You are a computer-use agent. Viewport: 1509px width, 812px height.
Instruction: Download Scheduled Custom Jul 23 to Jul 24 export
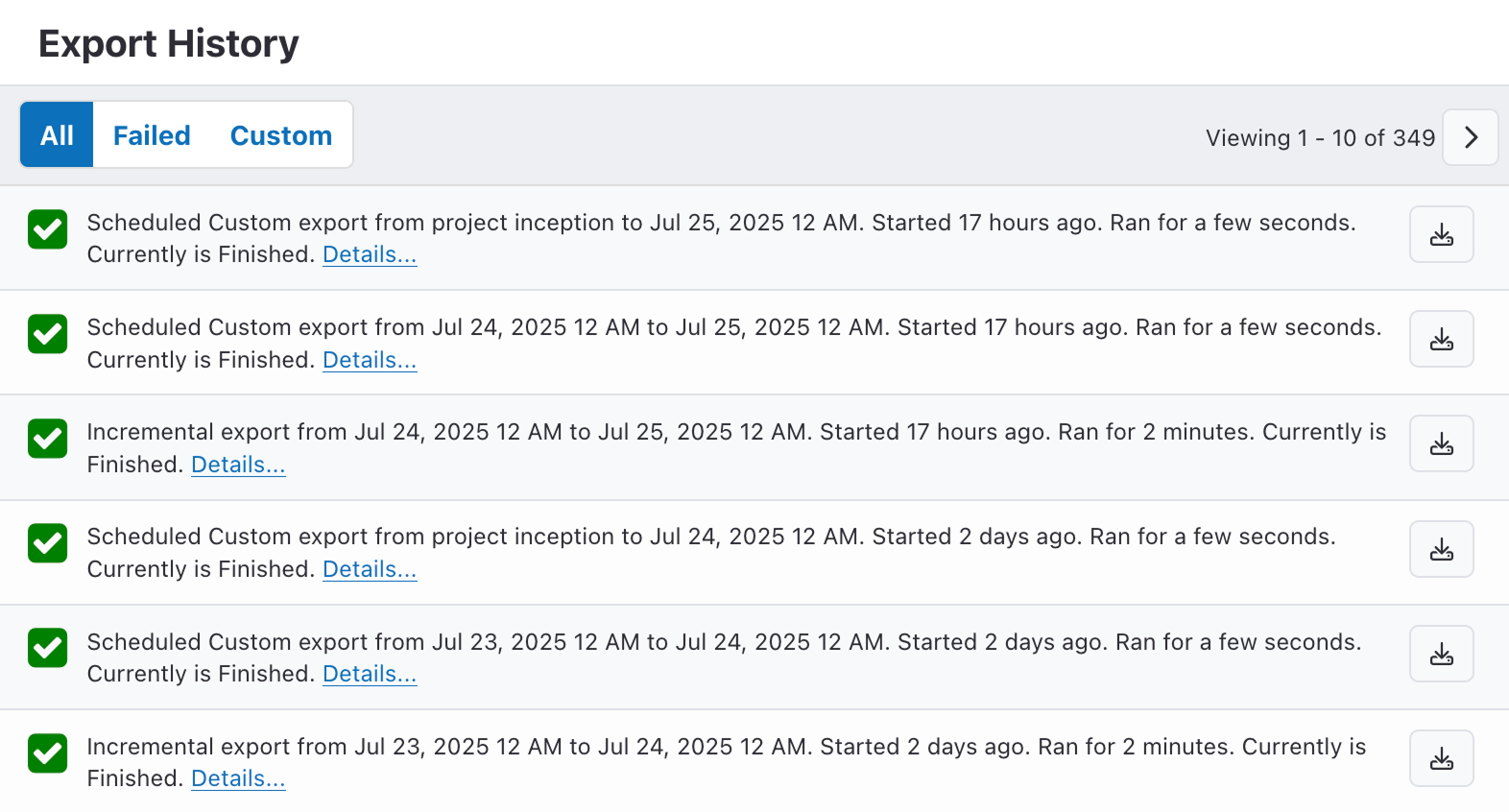point(1441,655)
